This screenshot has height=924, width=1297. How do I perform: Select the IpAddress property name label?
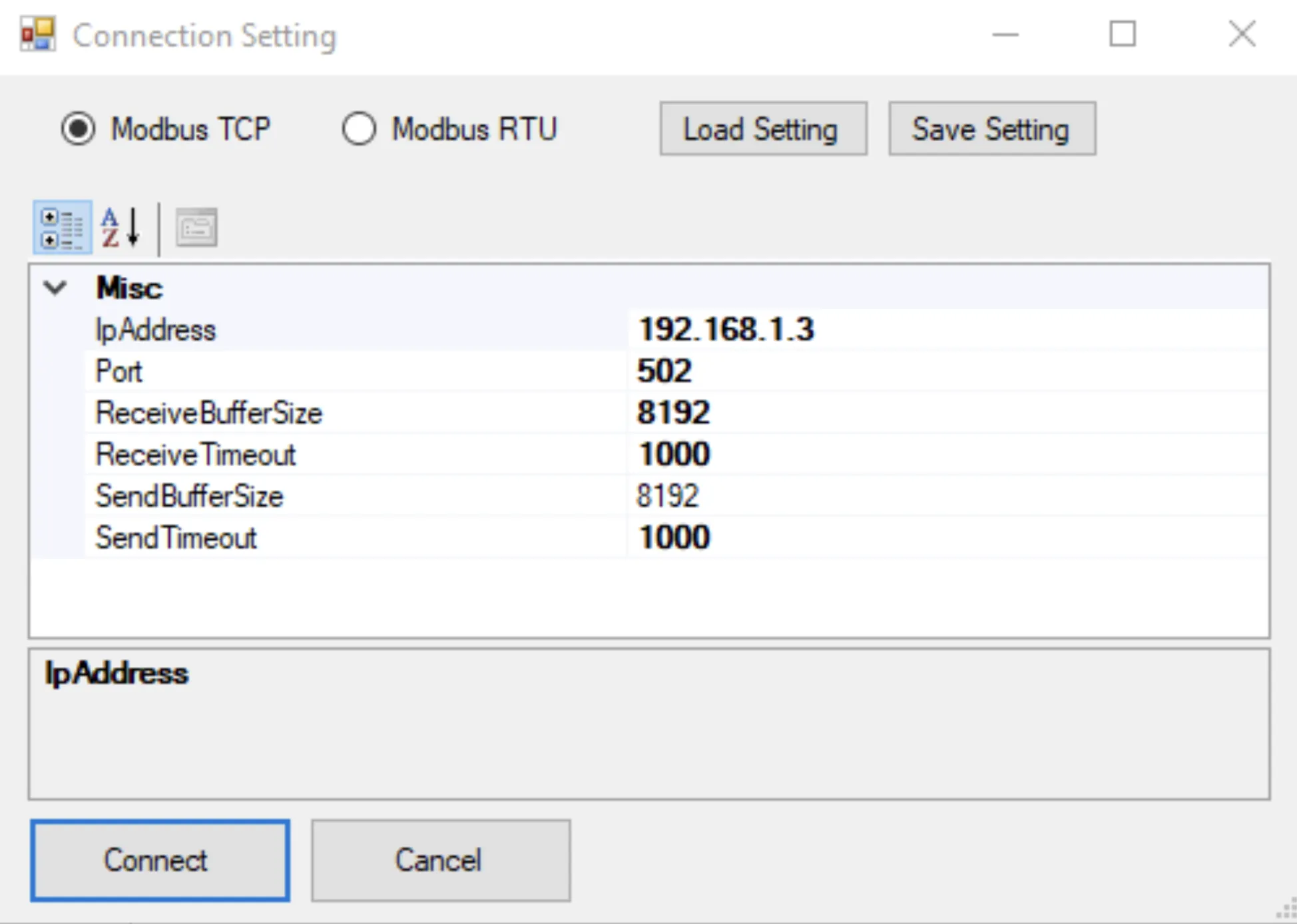155,329
